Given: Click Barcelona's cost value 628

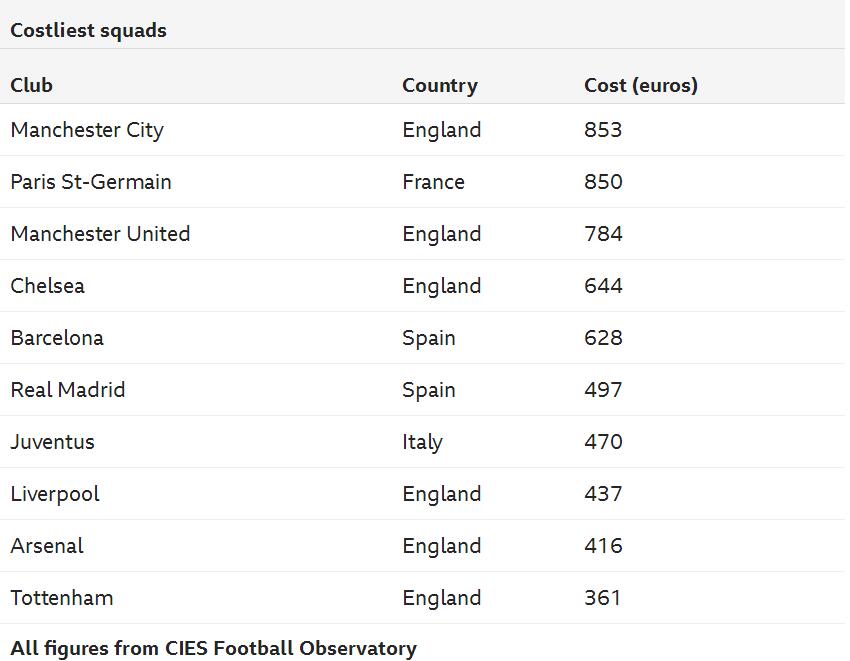Looking at the screenshot, I should tap(603, 338).
